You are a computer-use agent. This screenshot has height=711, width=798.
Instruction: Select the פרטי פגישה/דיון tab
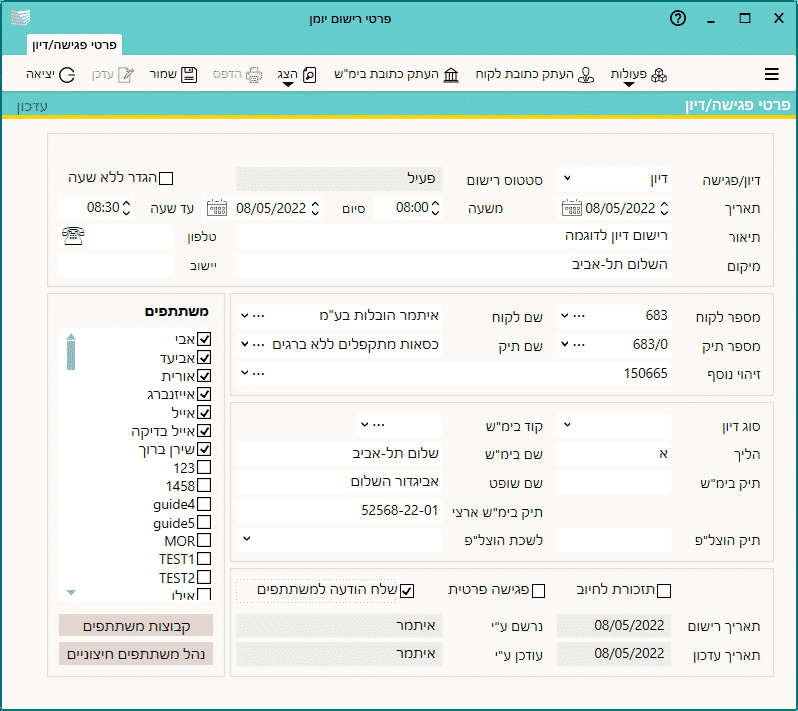point(74,45)
